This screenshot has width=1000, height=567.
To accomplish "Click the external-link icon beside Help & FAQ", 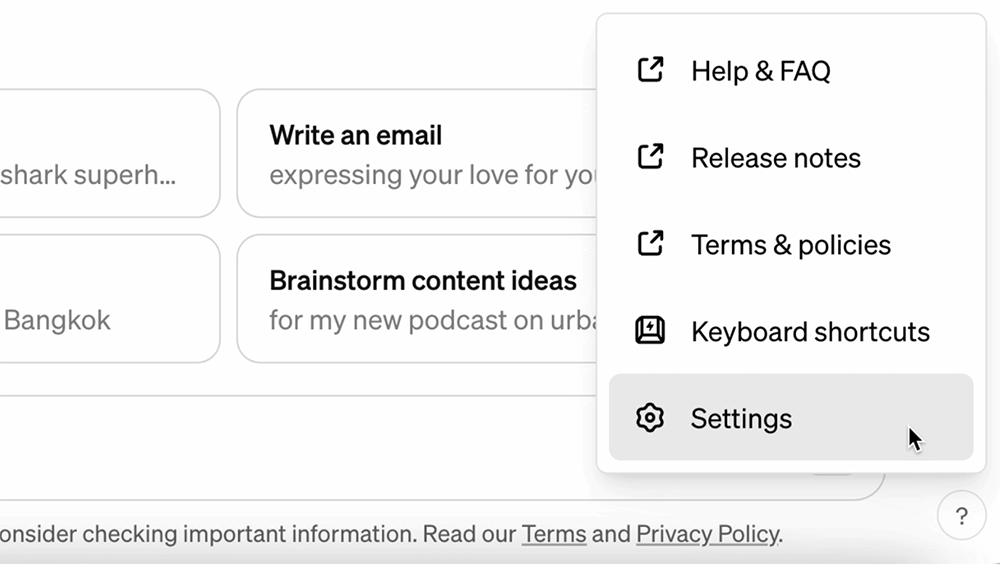I will click(x=650, y=70).
